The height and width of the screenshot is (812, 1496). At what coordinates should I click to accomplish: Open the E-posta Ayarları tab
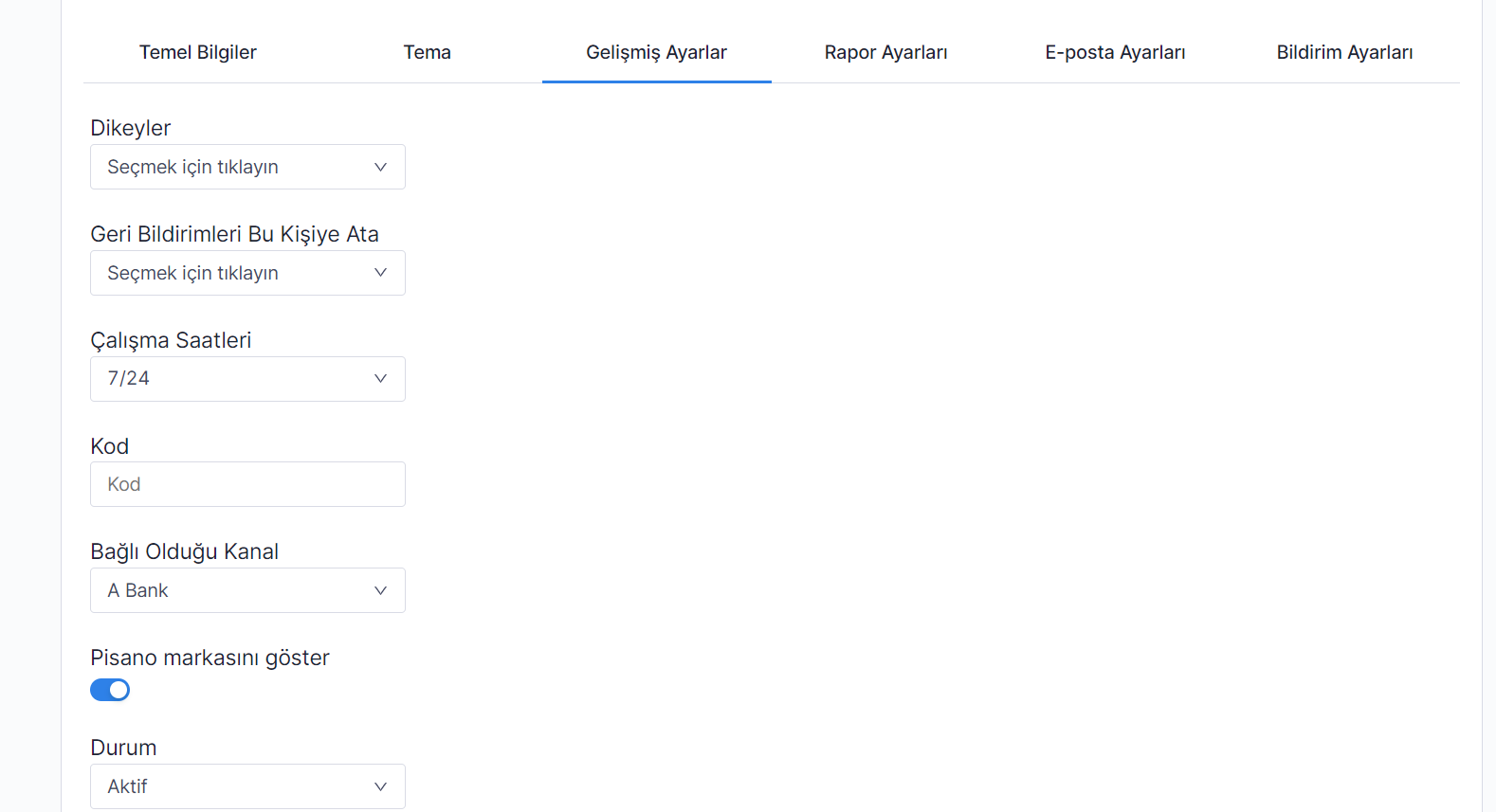coord(1115,52)
